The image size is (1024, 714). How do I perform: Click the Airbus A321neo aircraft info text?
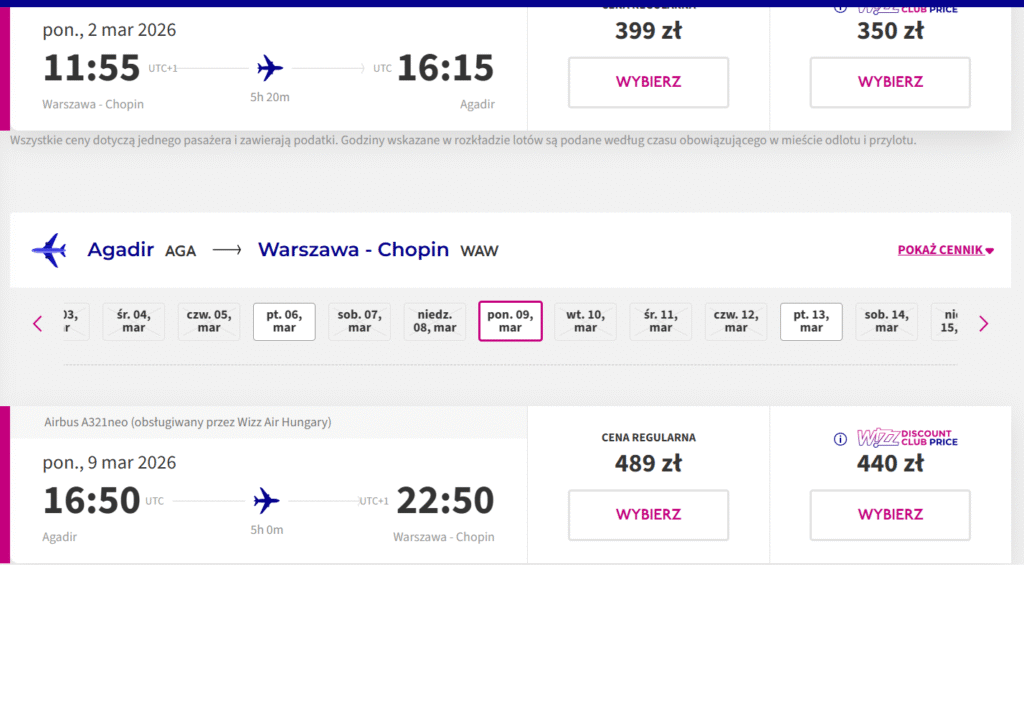click(x=187, y=422)
